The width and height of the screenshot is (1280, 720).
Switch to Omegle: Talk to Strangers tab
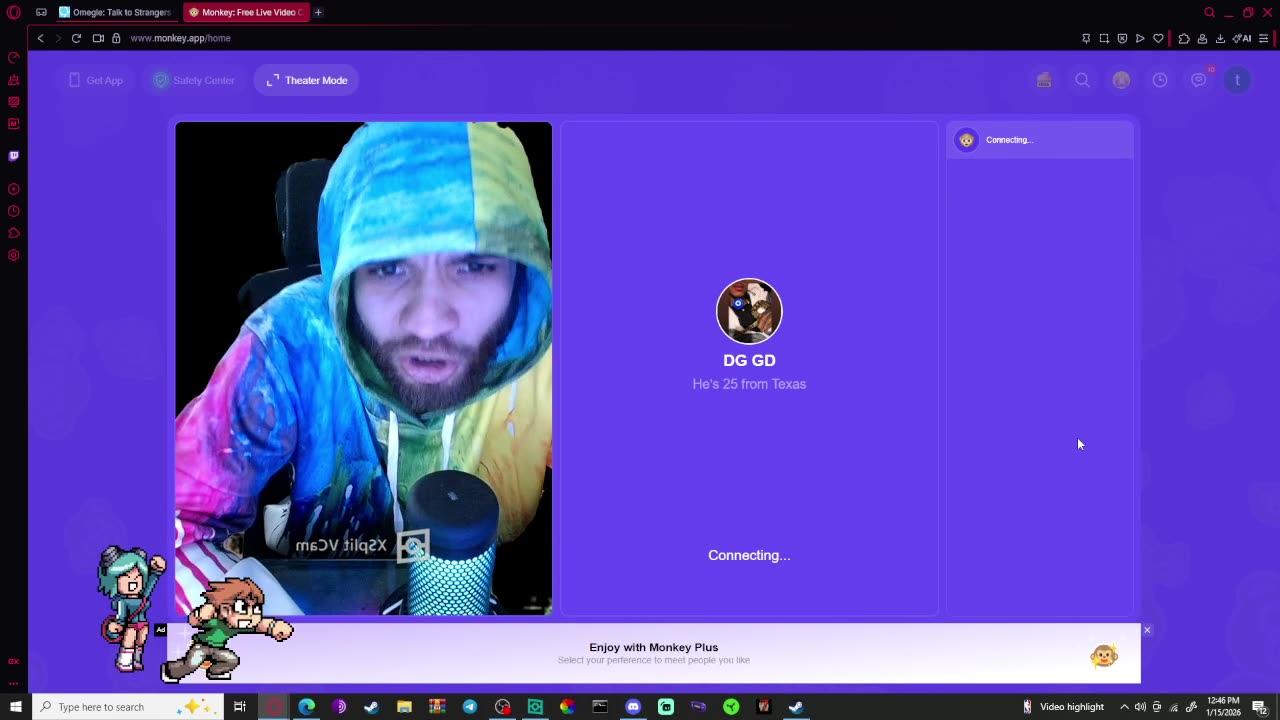[x=115, y=12]
